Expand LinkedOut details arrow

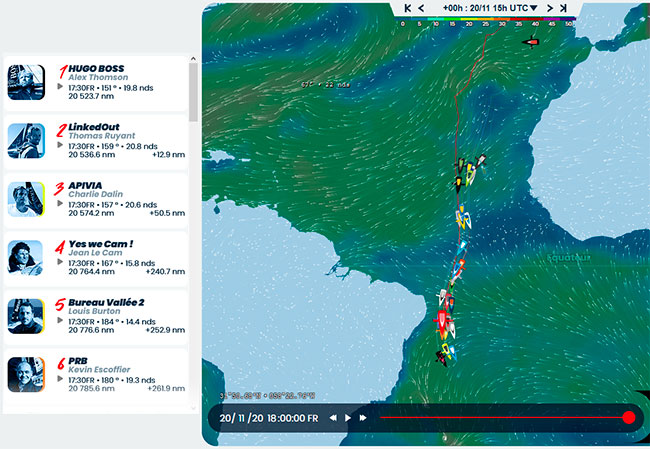click(x=60, y=145)
